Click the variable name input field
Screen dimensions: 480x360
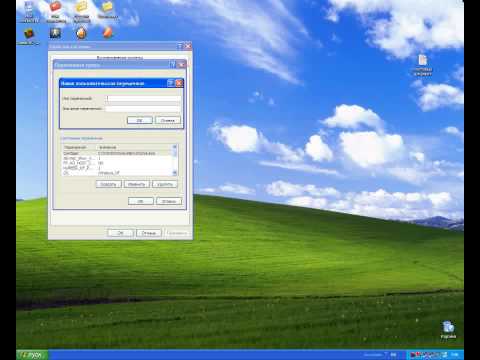tap(144, 99)
